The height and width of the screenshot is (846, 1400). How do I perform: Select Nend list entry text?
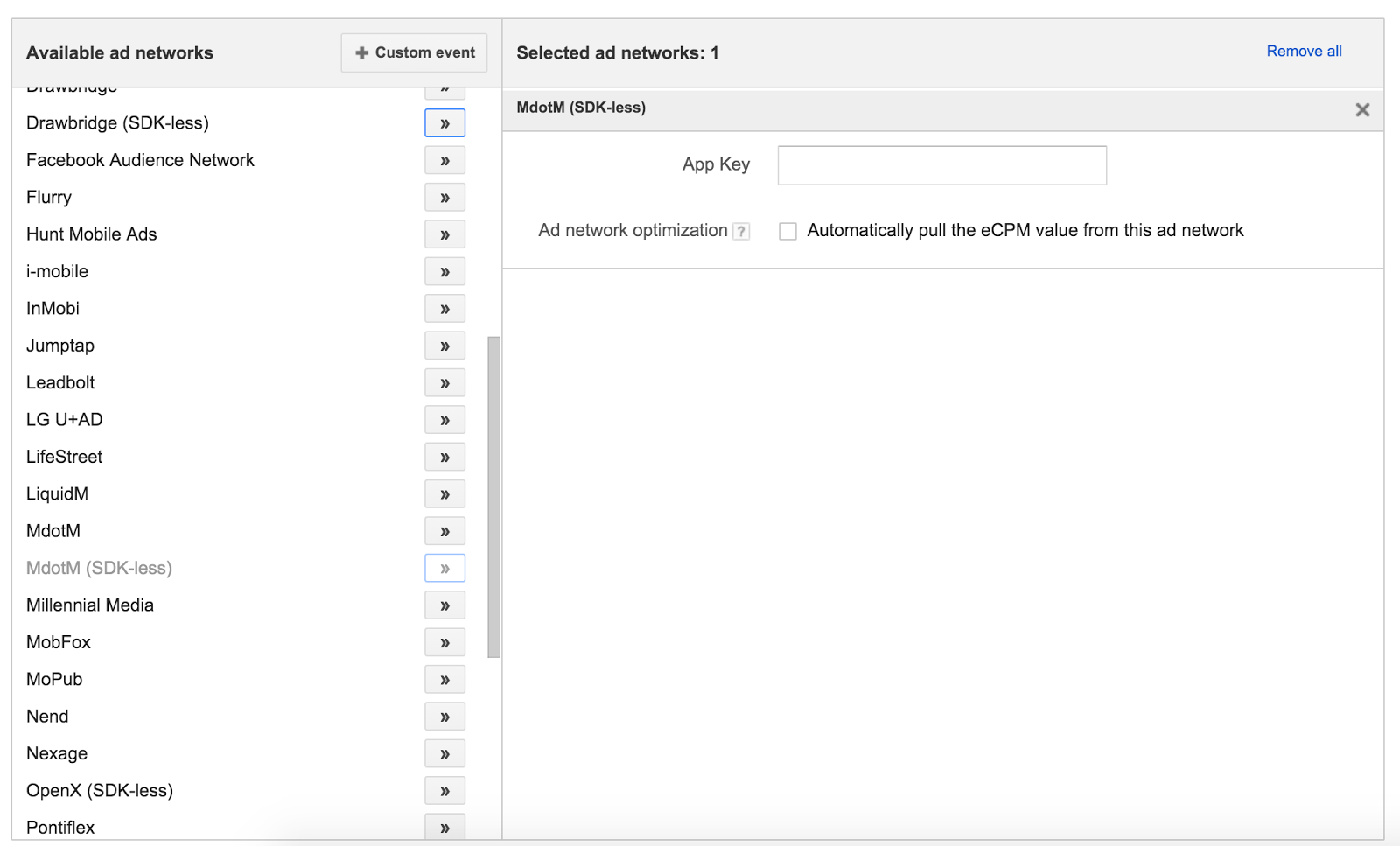click(x=47, y=717)
